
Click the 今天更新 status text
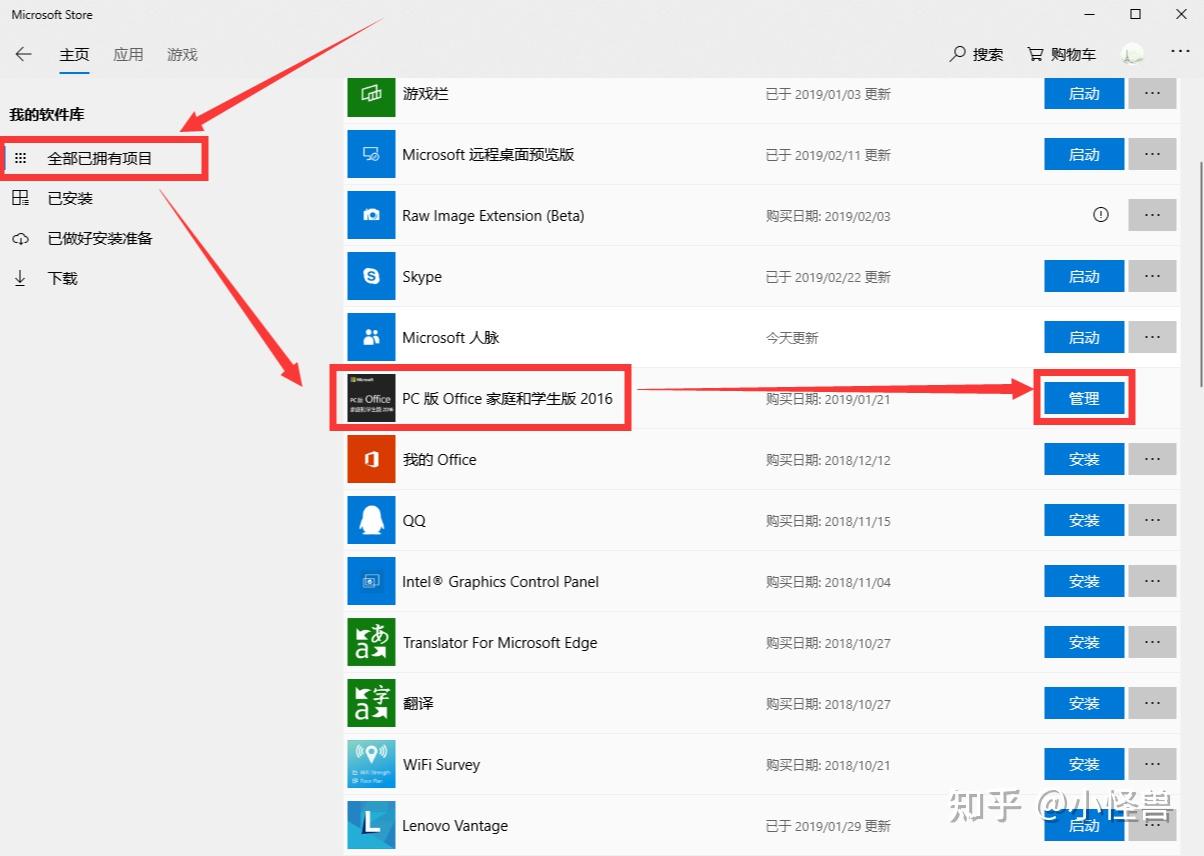tap(792, 338)
